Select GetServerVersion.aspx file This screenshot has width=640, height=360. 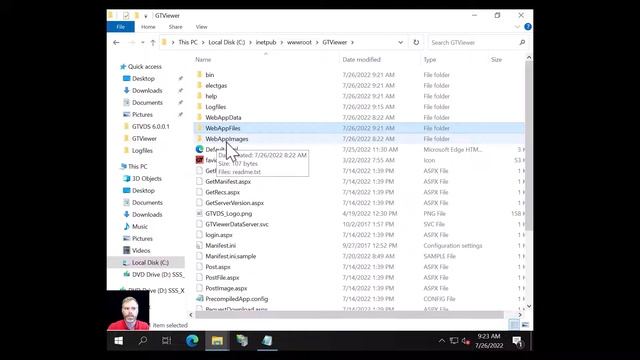[235, 203]
